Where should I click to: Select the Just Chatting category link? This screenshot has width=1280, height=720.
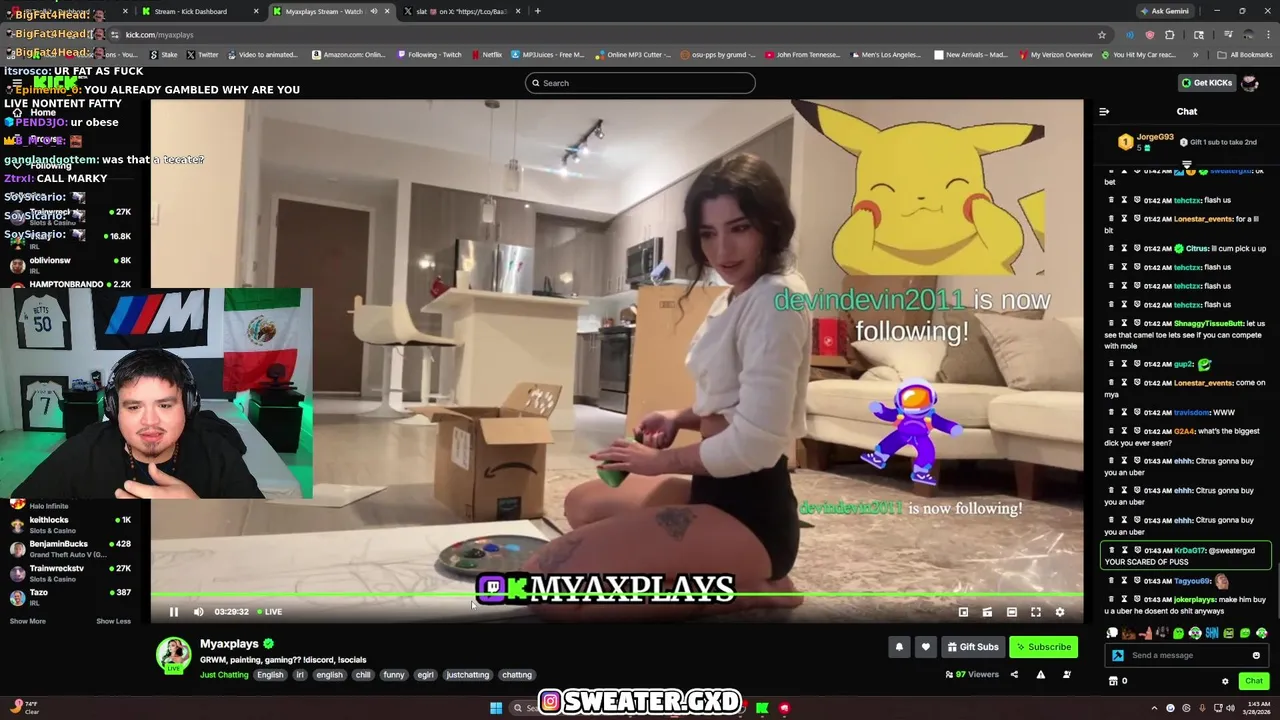click(x=224, y=675)
